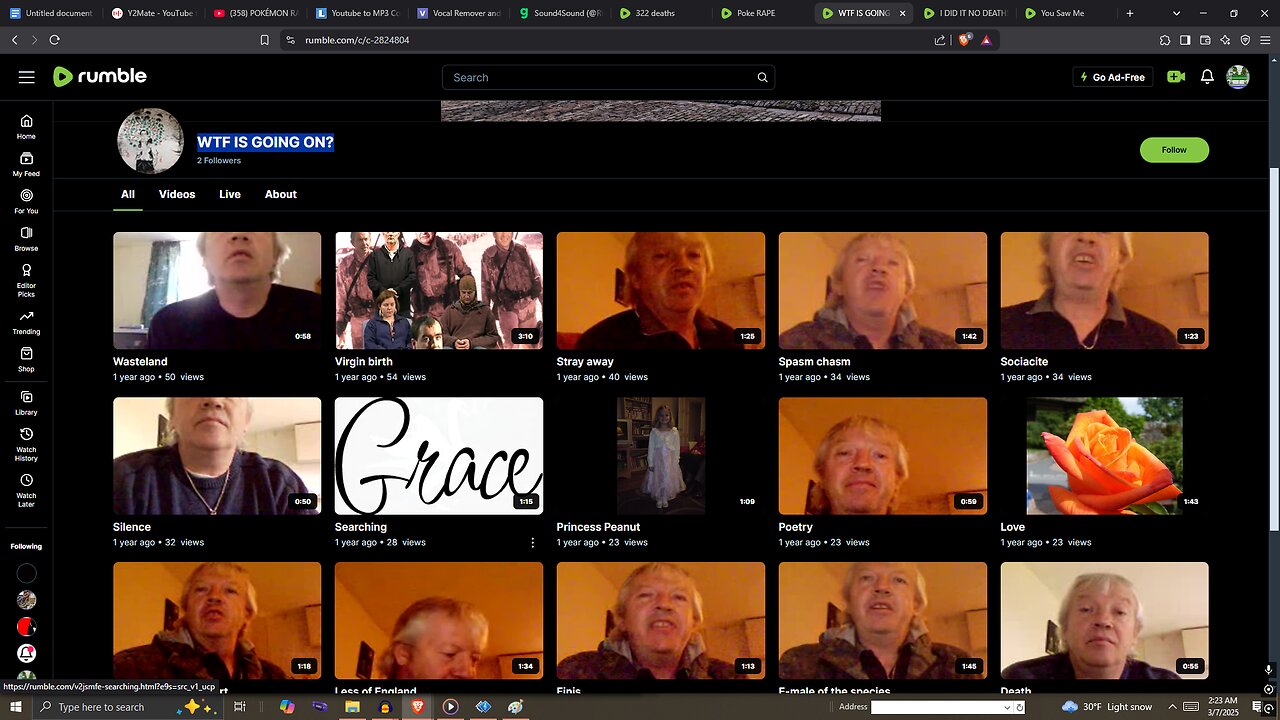Click the browser Back arrow
This screenshot has height=720, width=1280.
pyautogui.click(x=14, y=40)
